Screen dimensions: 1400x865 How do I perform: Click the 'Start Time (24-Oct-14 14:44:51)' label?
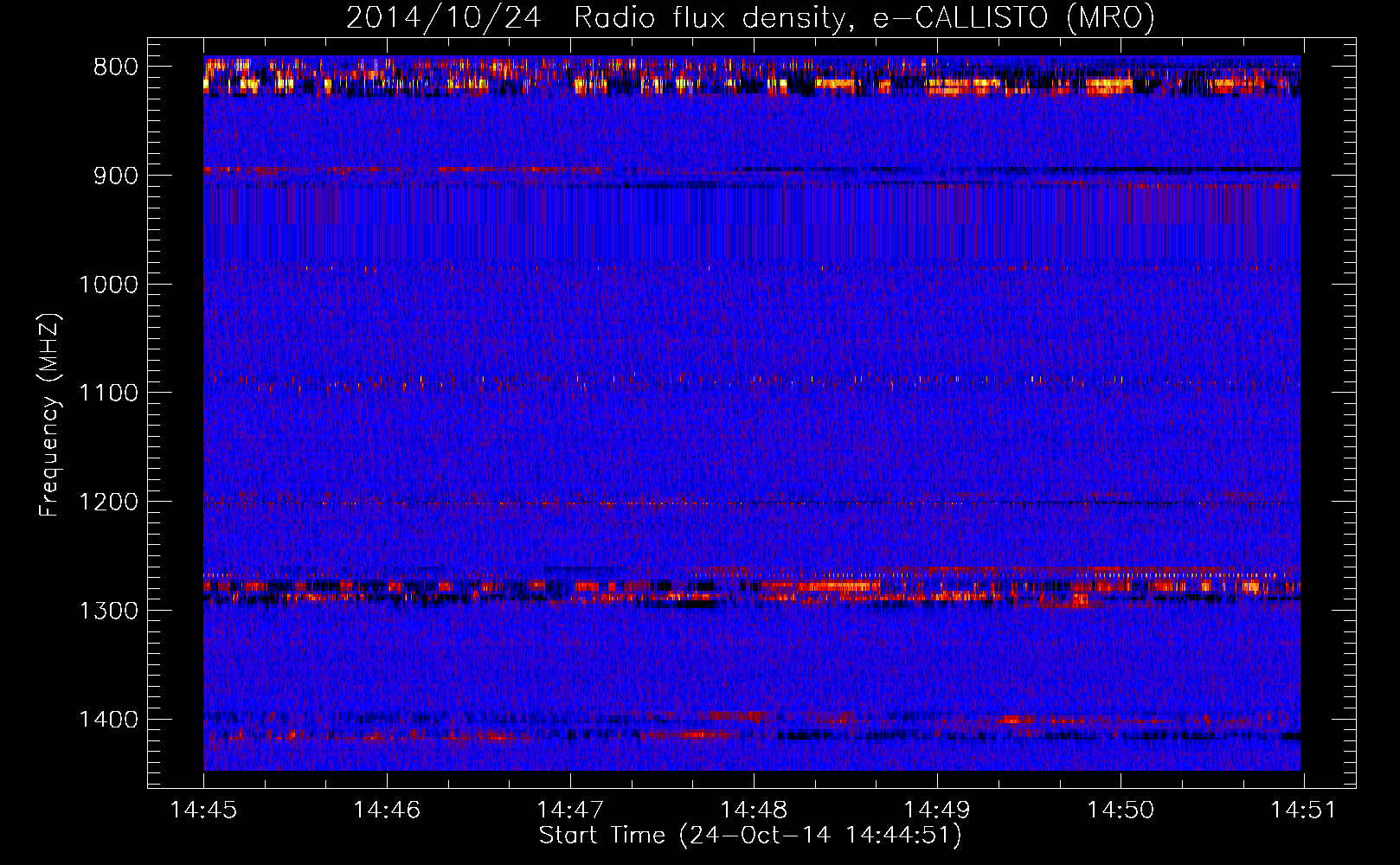[750, 836]
